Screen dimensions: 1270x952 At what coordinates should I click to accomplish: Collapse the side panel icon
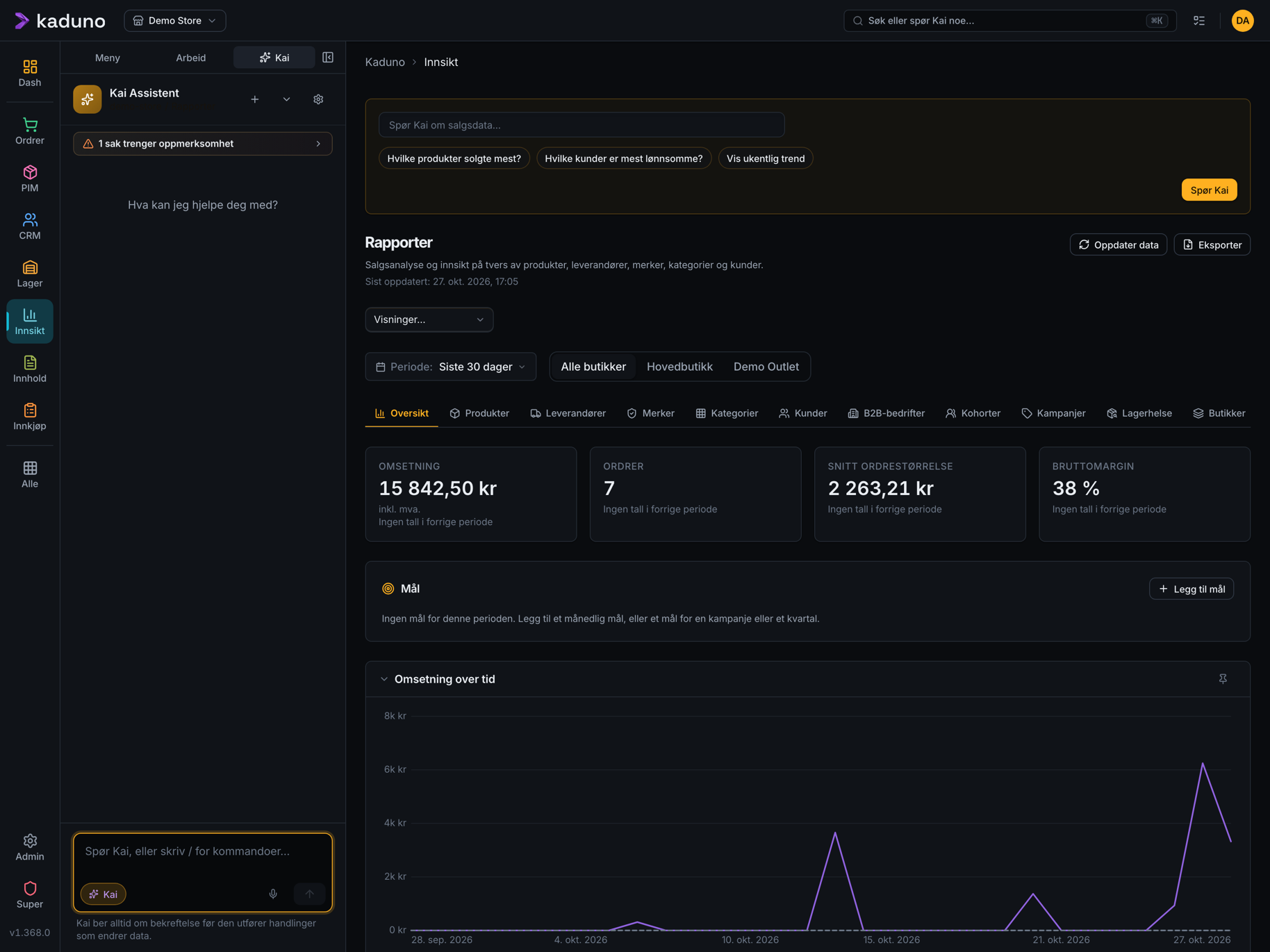pyautogui.click(x=328, y=58)
